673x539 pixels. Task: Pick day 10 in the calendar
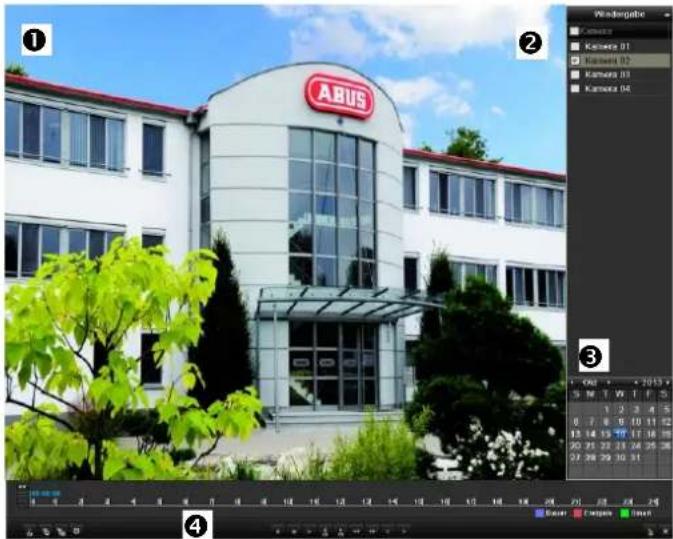coord(636,422)
